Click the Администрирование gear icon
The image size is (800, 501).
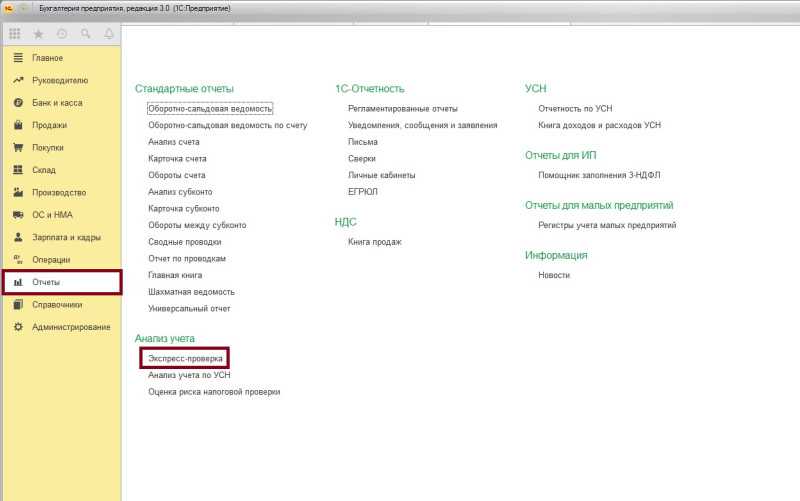(x=18, y=327)
